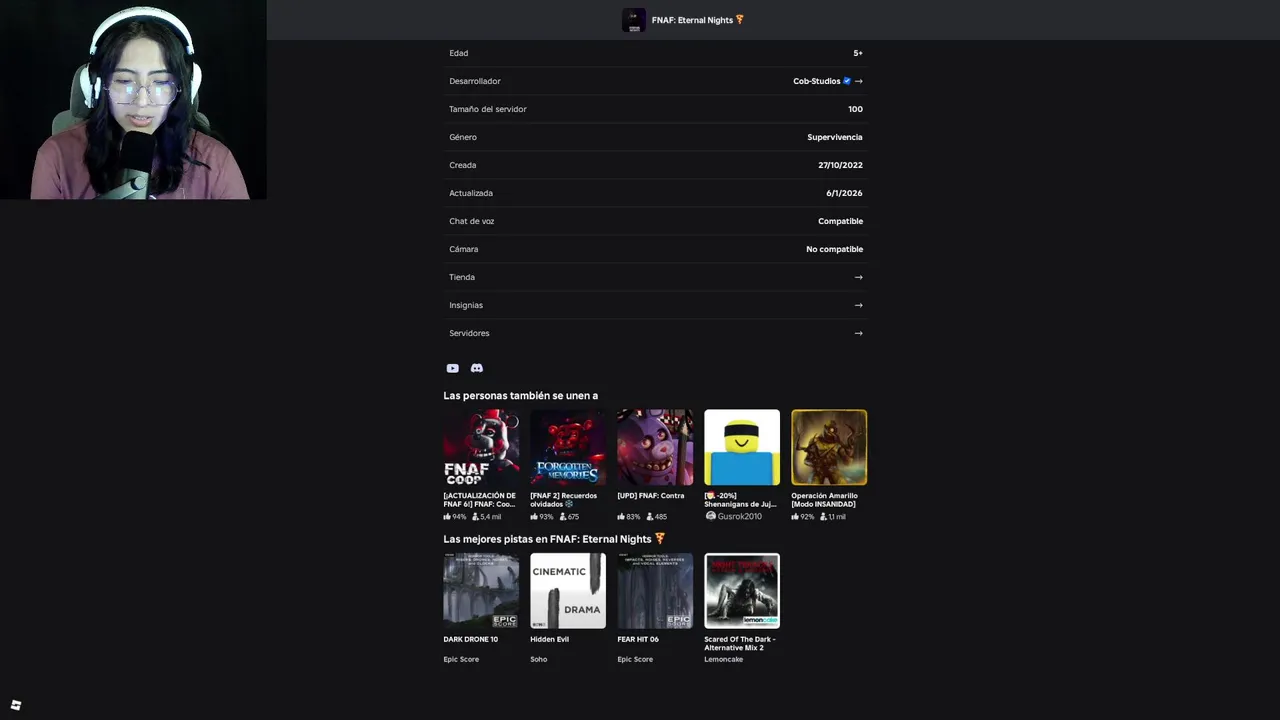The height and width of the screenshot is (720, 1280).
Task: Click 'Epic Score' under FEAR HIT 06
Action: coord(635,659)
